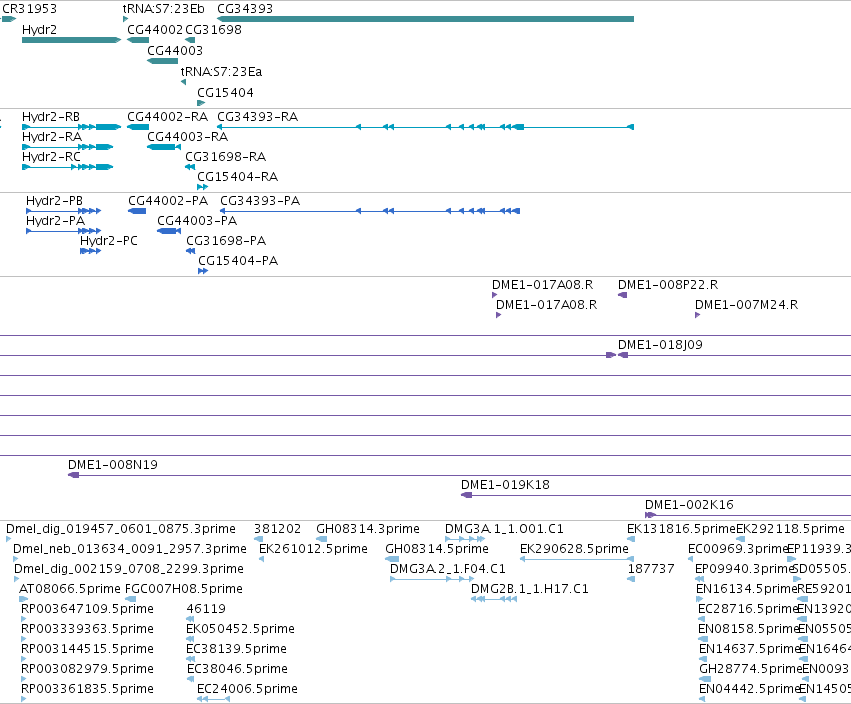Select the DME1-008N19 clone label
851x704 pixels.
pos(113,465)
